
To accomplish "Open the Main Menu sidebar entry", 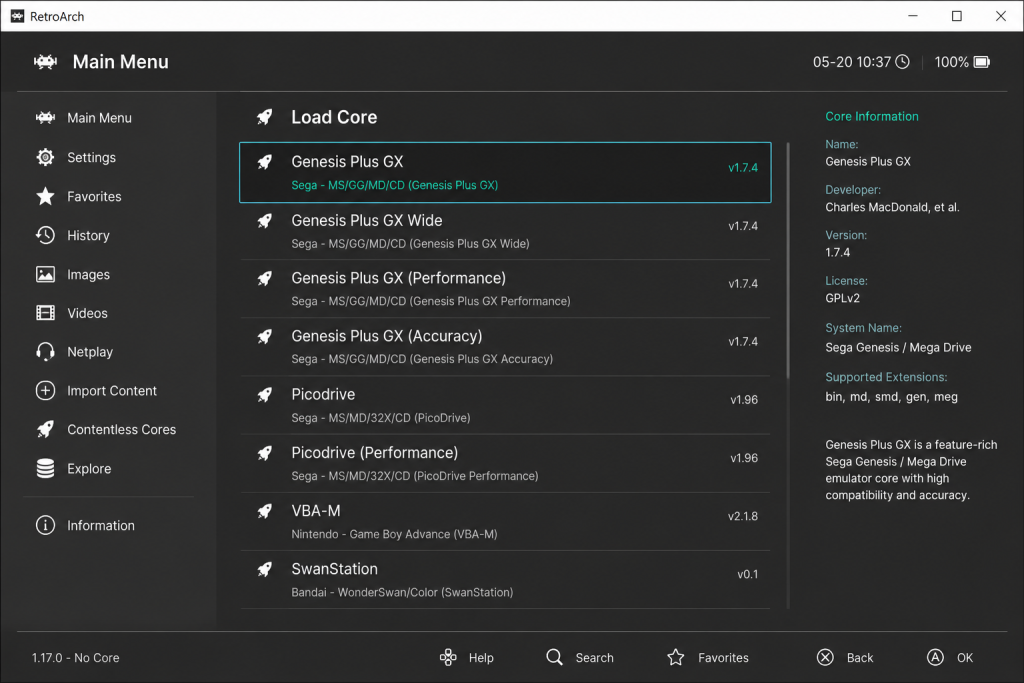I will [108, 118].
